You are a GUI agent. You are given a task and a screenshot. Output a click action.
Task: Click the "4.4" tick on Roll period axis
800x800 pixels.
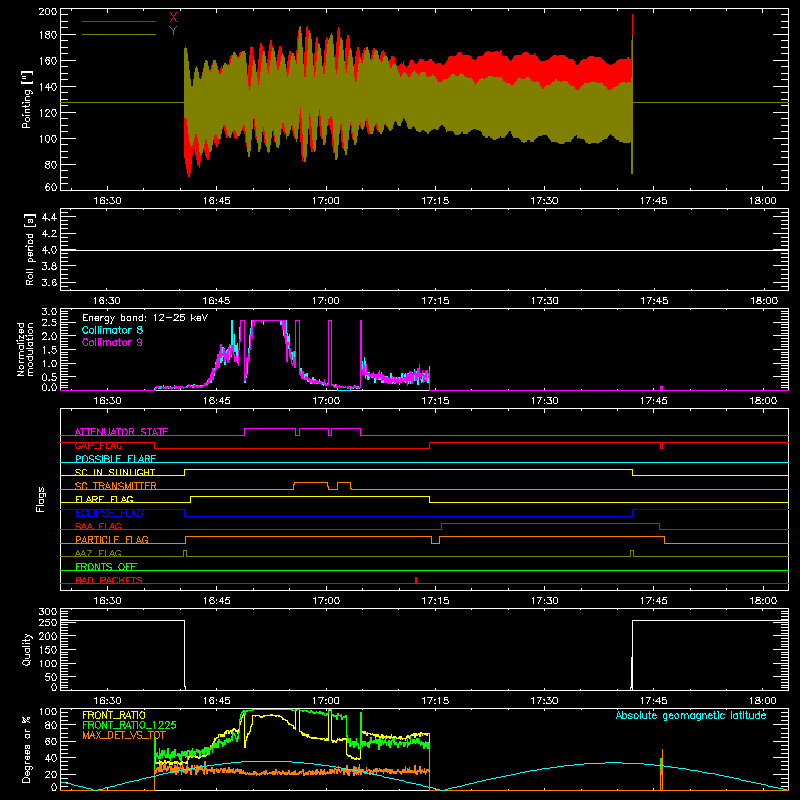click(x=49, y=217)
